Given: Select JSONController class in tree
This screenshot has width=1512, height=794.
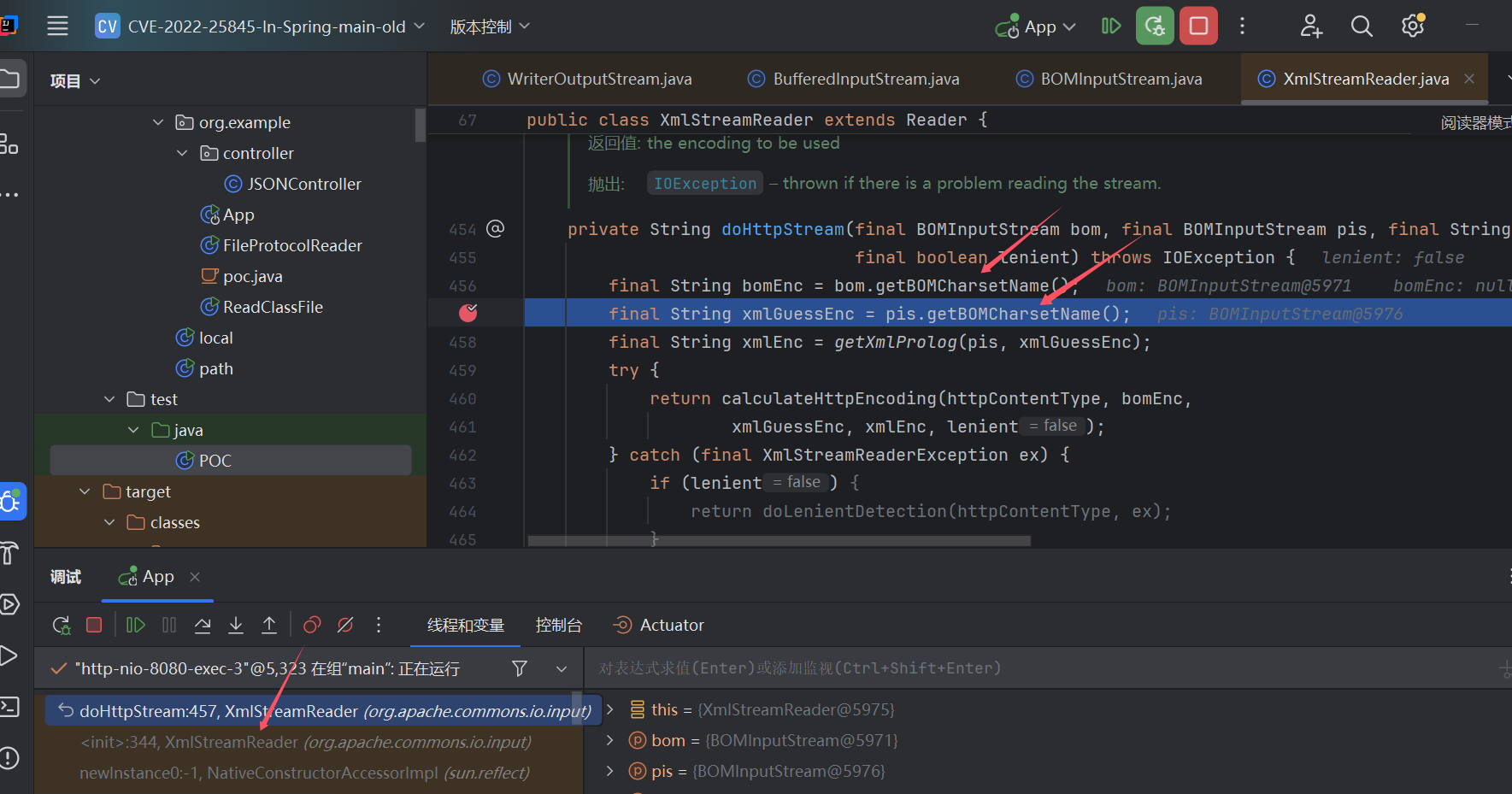Looking at the screenshot, I should 292,184.
